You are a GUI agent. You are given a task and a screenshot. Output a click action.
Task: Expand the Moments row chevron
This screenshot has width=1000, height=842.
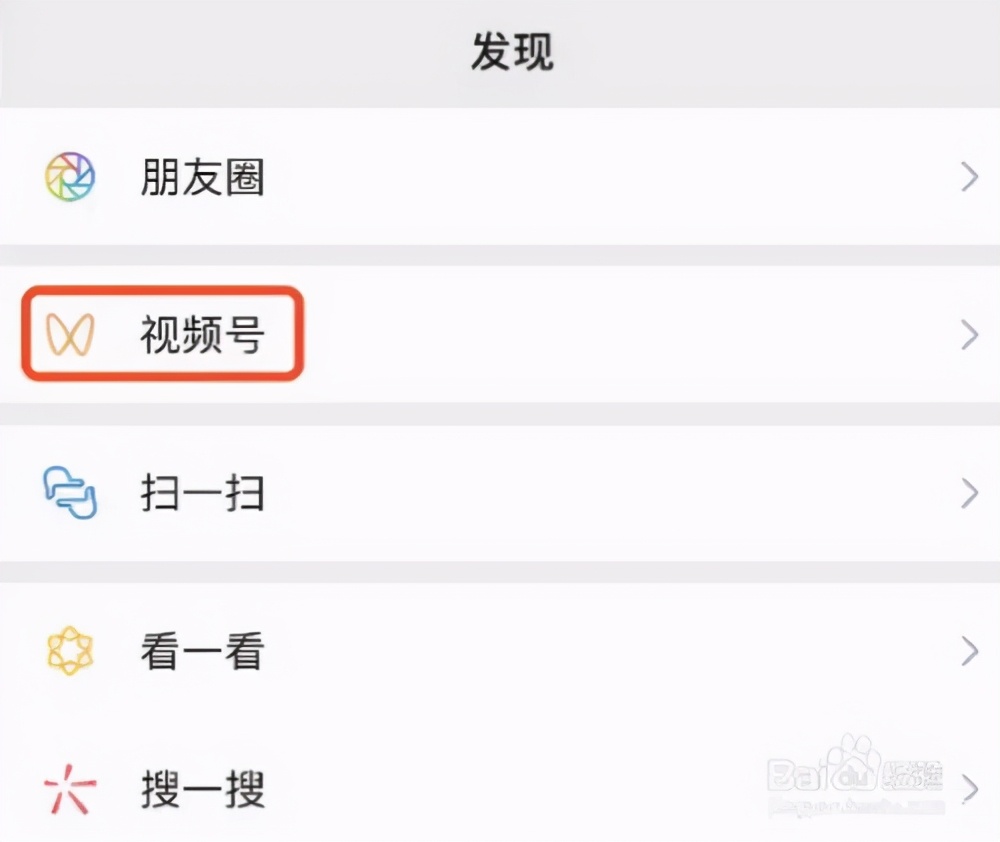pyautogui.click(x=968, y=177)
